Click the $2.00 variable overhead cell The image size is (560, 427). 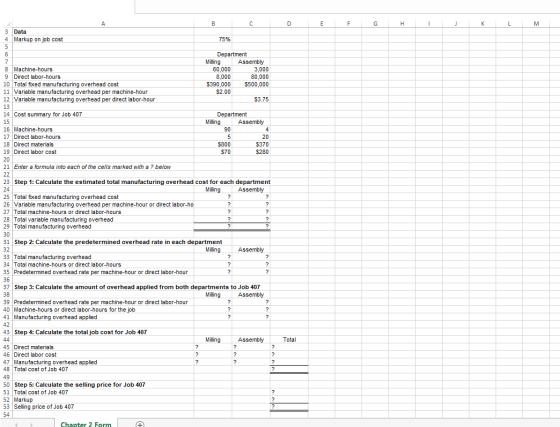point(213,92)
